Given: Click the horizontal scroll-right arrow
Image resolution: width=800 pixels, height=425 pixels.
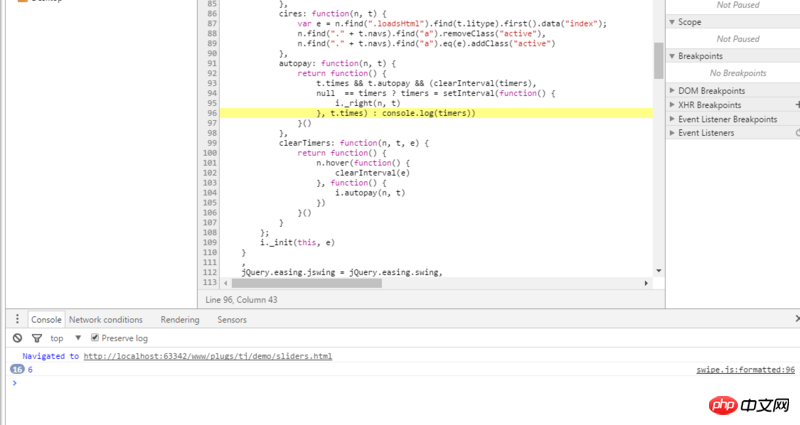Looking at the screenshot, I should pyautogui.click(x=646, y=283).
